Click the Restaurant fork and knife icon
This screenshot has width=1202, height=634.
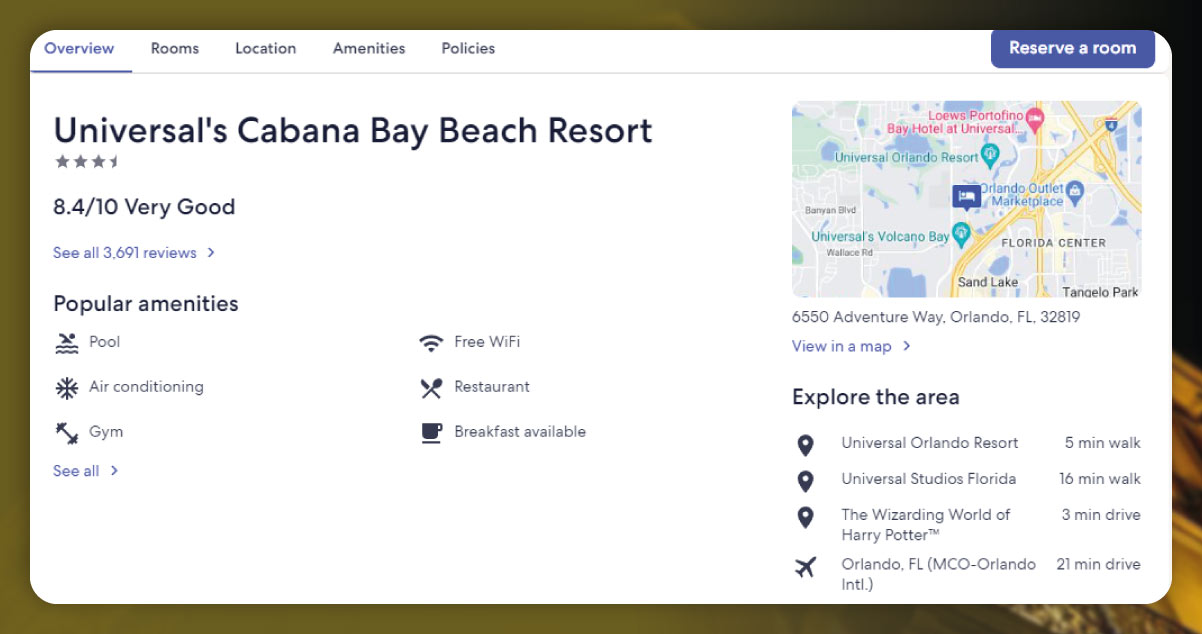point(431,388)
